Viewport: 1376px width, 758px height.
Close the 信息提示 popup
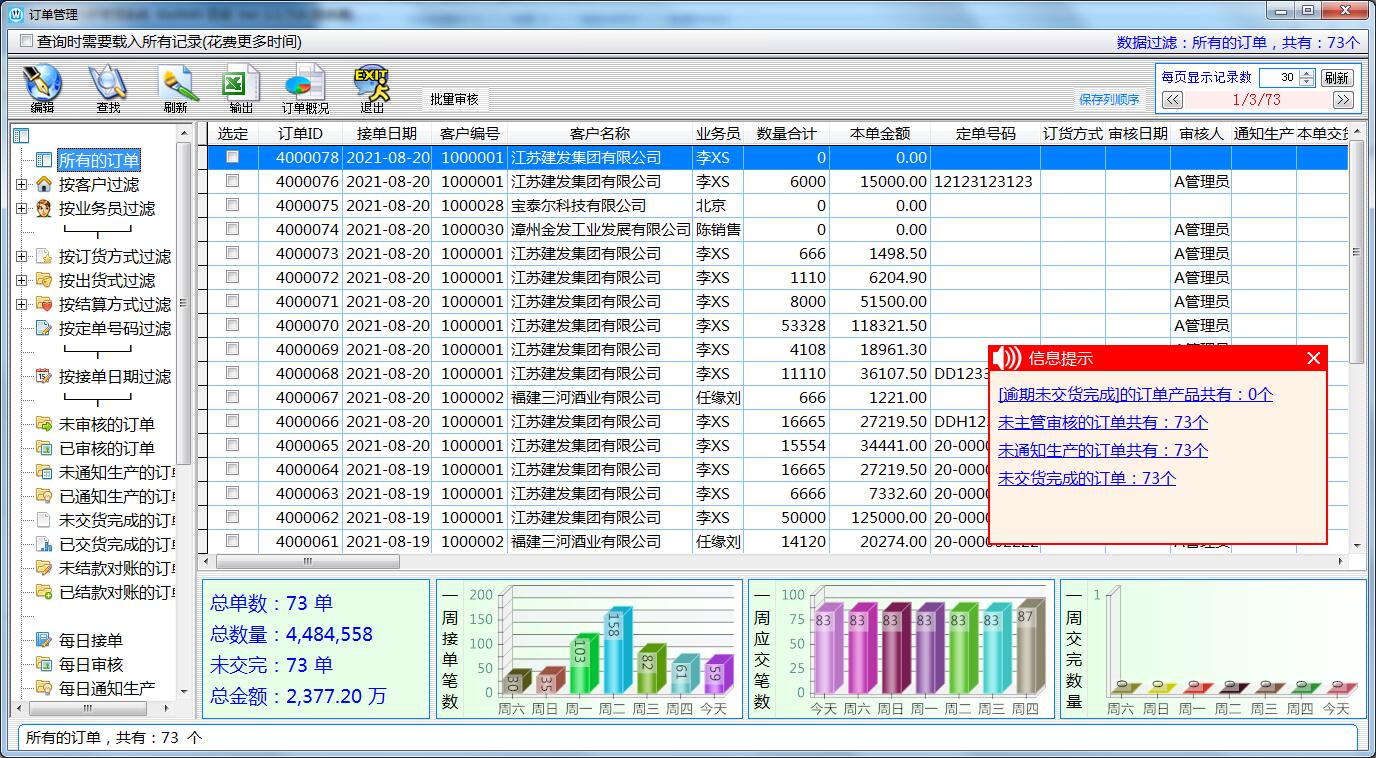click(x=1314, y=358)
